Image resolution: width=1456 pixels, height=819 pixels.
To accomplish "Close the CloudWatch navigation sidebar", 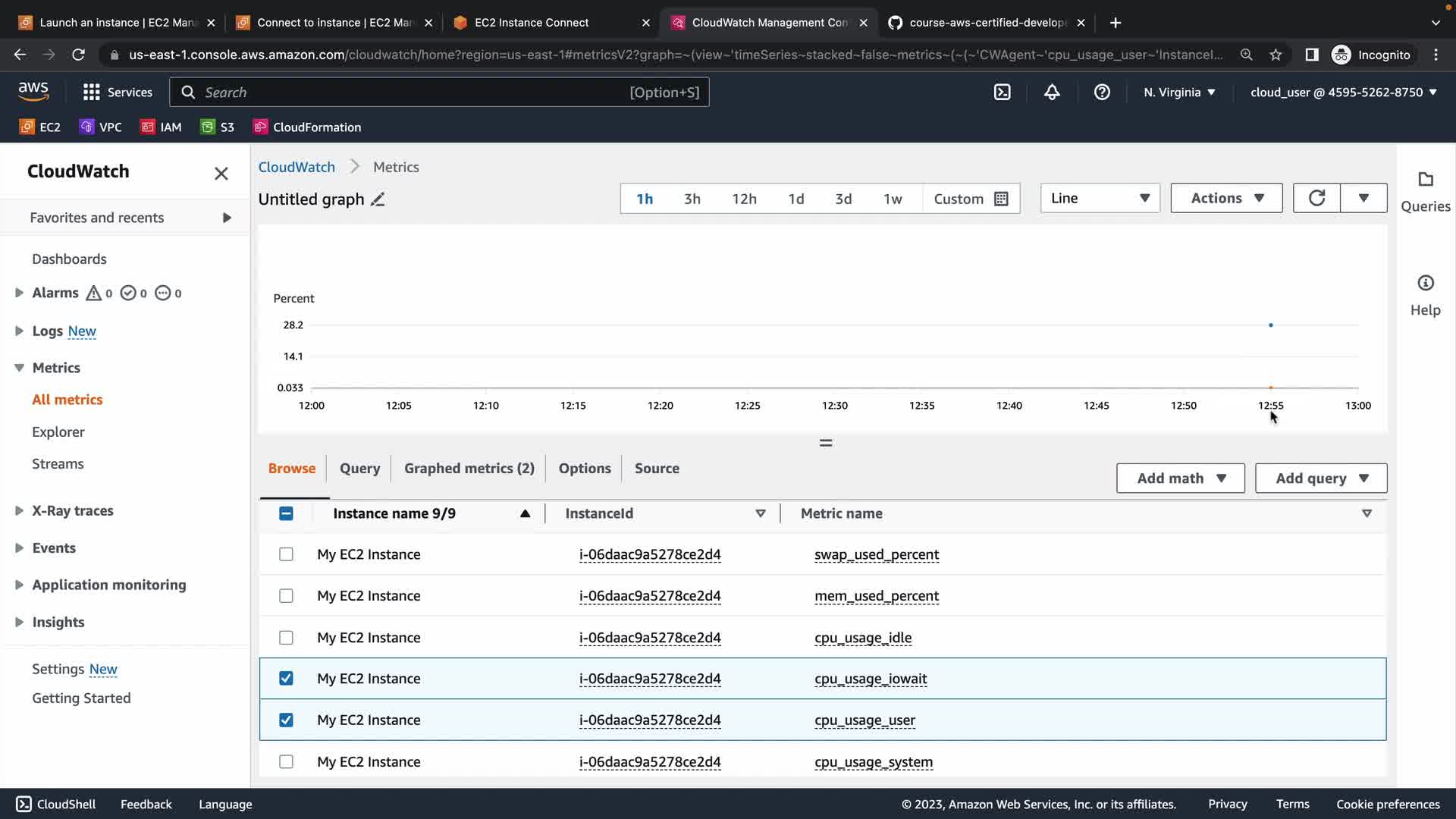I will [x=221, y=174].
